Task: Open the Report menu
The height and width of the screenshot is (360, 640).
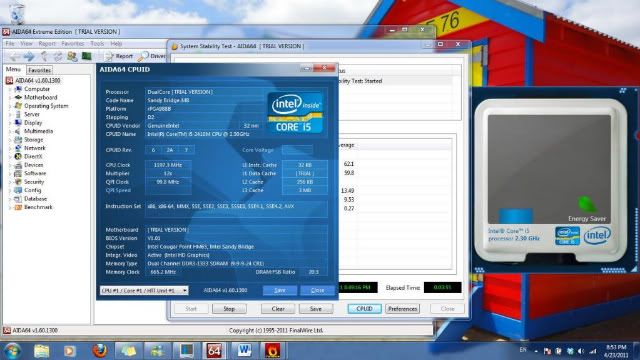Action: [x=47, y=44]
